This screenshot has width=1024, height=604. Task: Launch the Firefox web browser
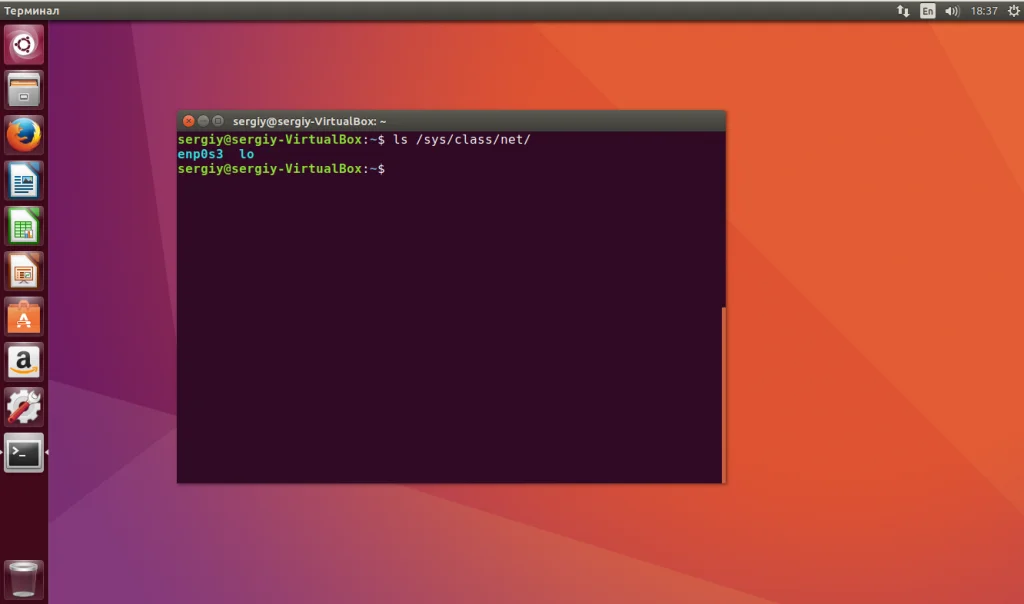pyautogui.click(x=24, y=135)
